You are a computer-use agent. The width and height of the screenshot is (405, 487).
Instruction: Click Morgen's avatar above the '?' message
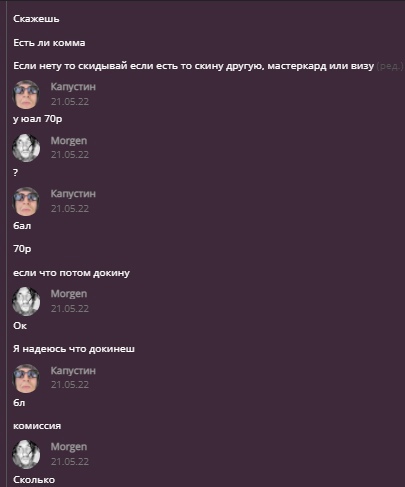[x=26, y=148]
